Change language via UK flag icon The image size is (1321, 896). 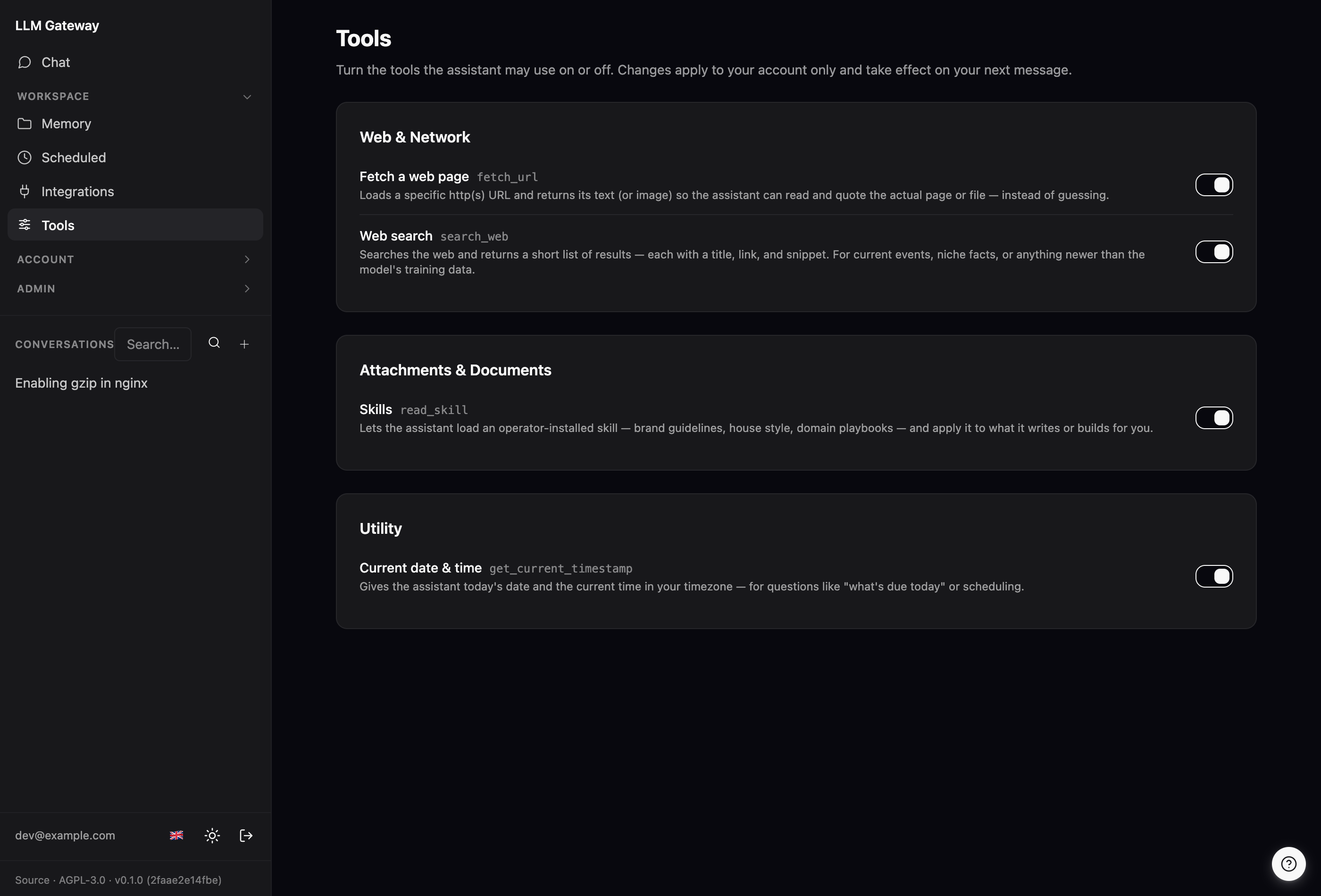point(177,835)
